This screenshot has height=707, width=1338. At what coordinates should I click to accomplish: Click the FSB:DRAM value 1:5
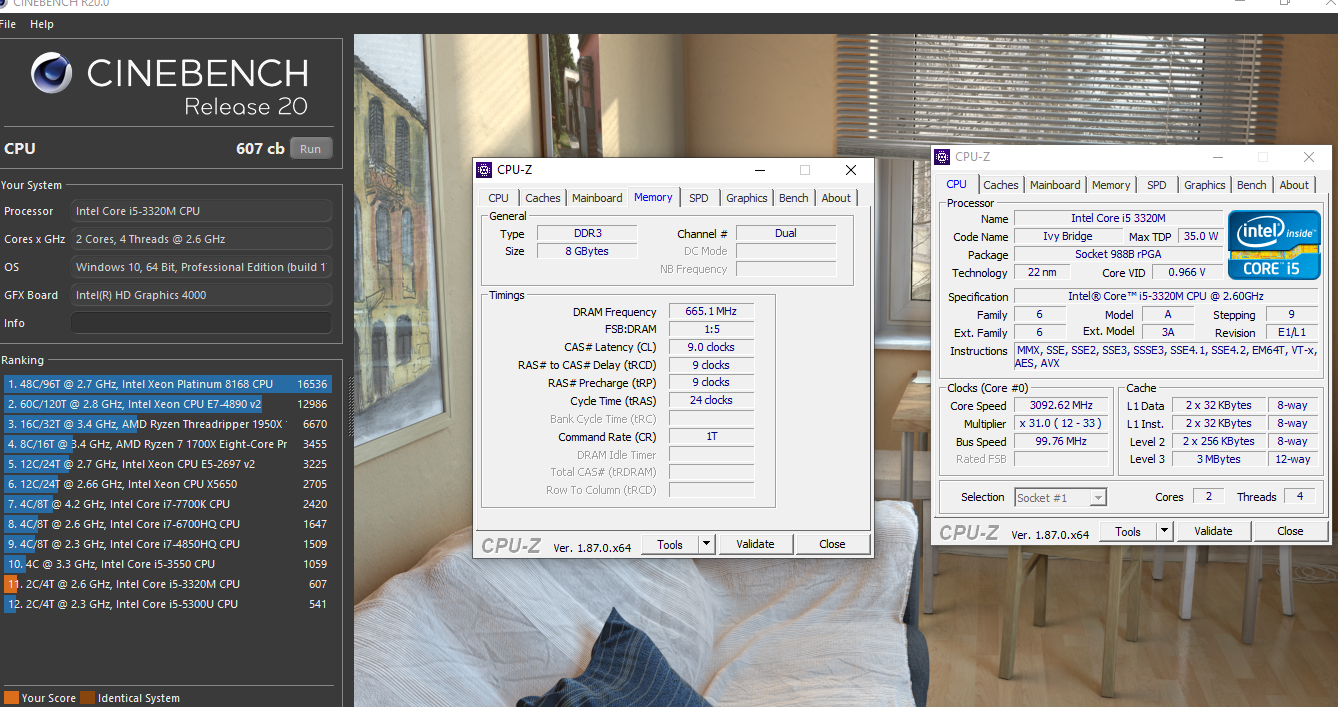pyautogui.click(x=711, y=329)
